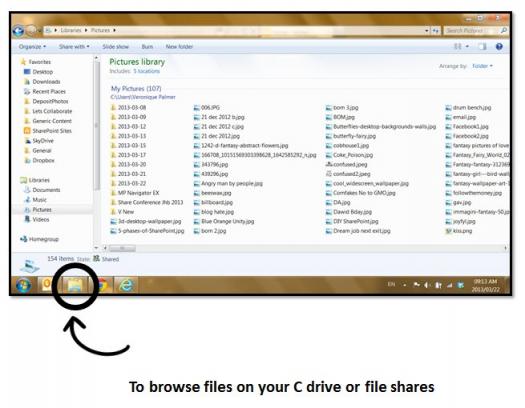Click Slide show in the toolbar
525x408 pixels.
(x=115, y=47)
